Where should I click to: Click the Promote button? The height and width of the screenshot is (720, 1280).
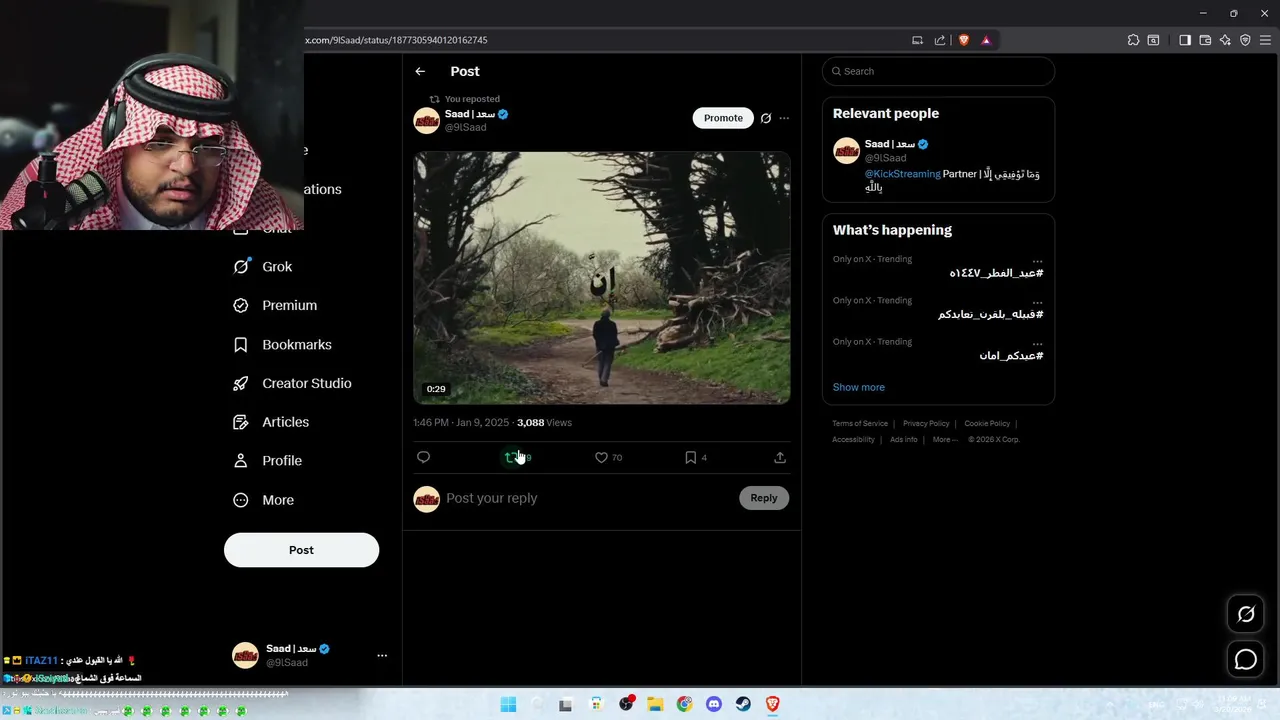(723, 118)
